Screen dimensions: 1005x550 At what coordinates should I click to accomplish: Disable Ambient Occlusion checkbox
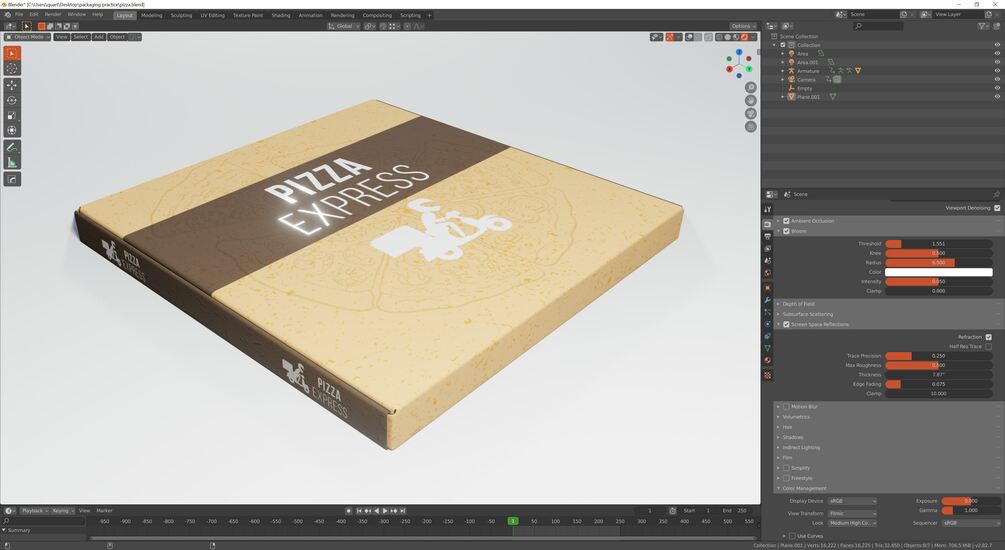click(x=786, y=221)
